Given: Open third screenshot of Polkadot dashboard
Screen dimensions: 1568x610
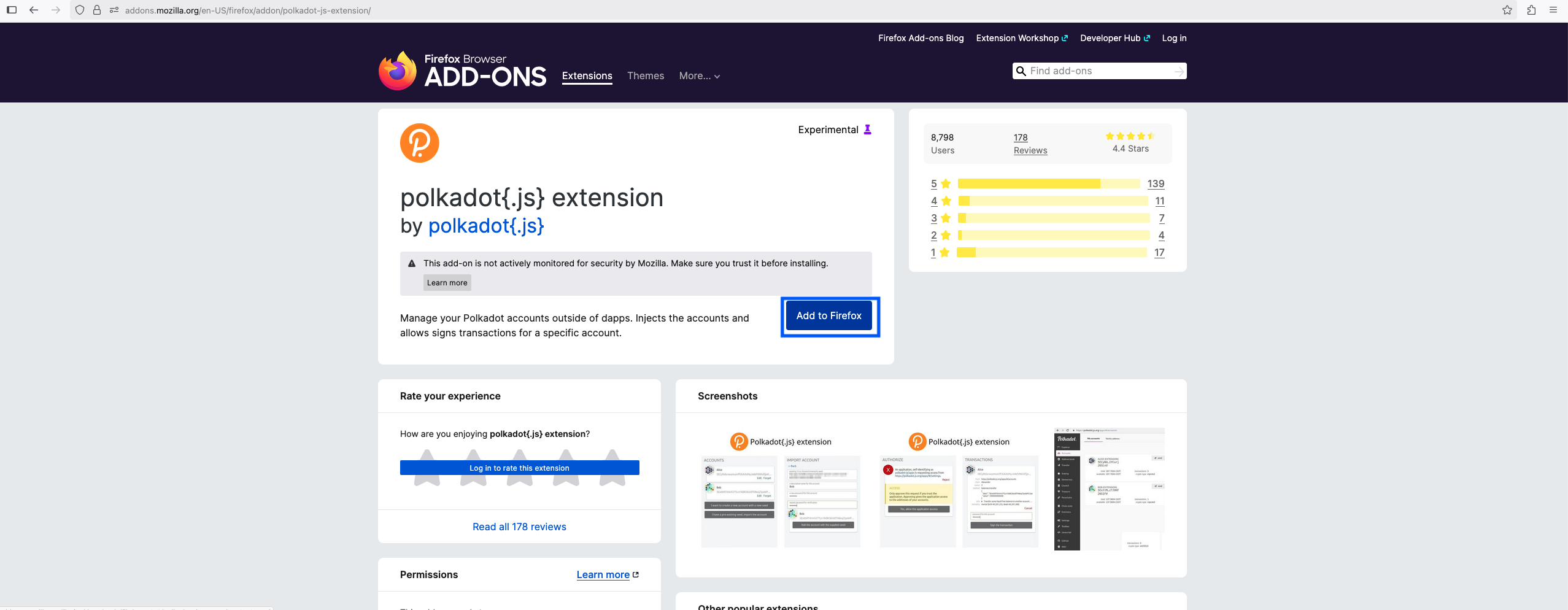Looking at the screenshot, I should [x=1110, y=489].
